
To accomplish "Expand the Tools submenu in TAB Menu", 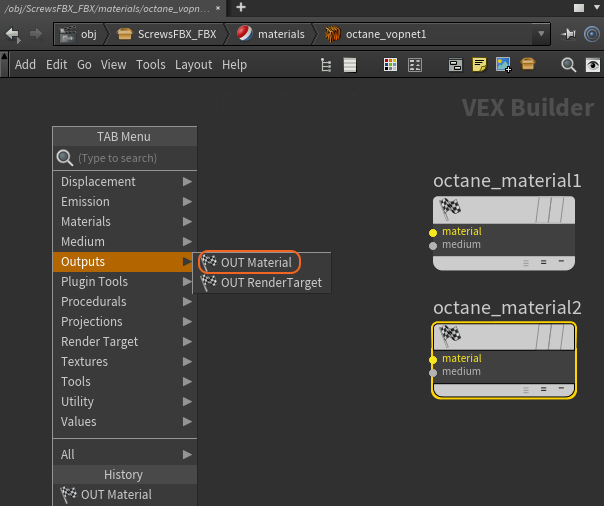I will pyautogui.click(x=125, y=382).
